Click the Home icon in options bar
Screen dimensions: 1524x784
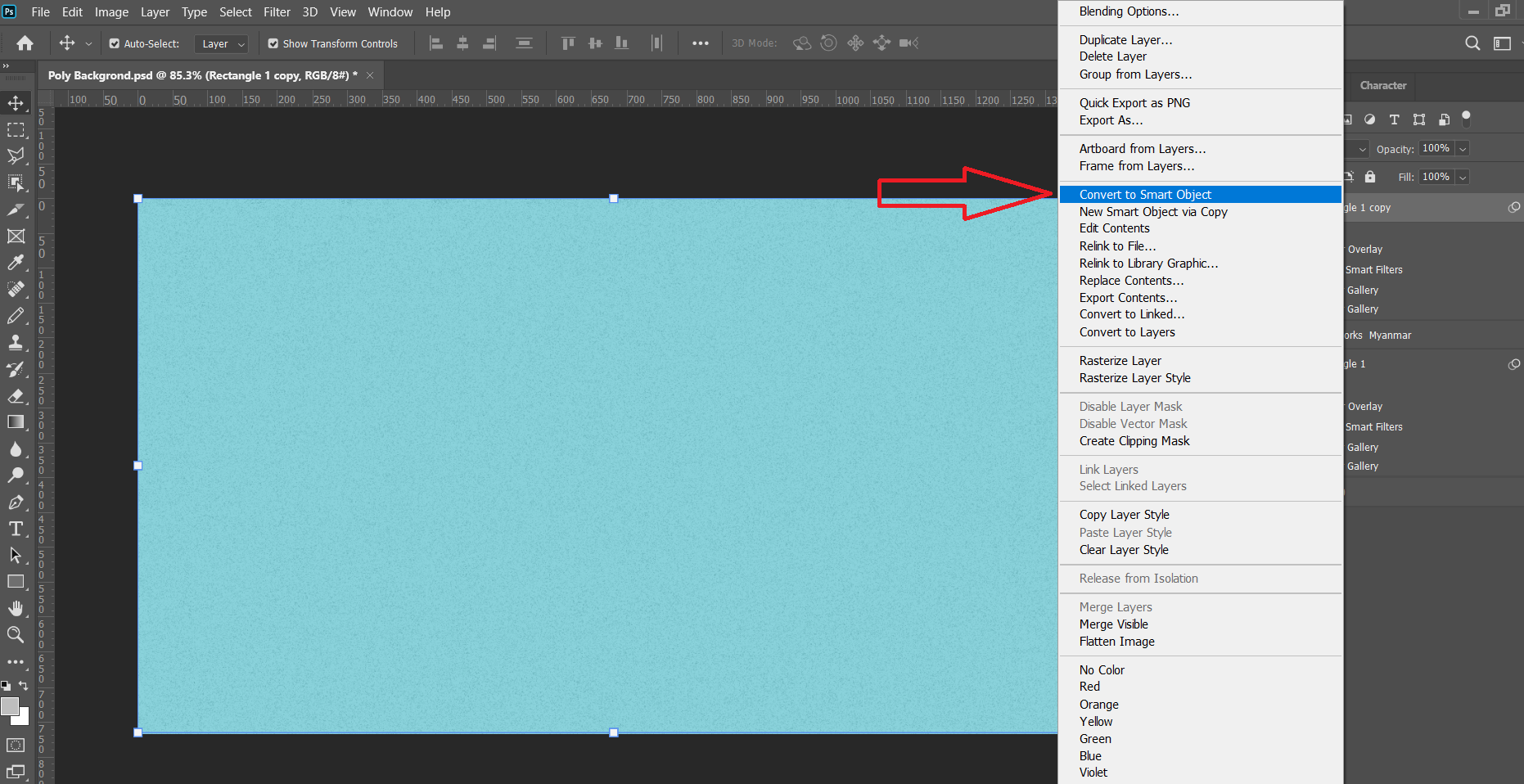25,43
